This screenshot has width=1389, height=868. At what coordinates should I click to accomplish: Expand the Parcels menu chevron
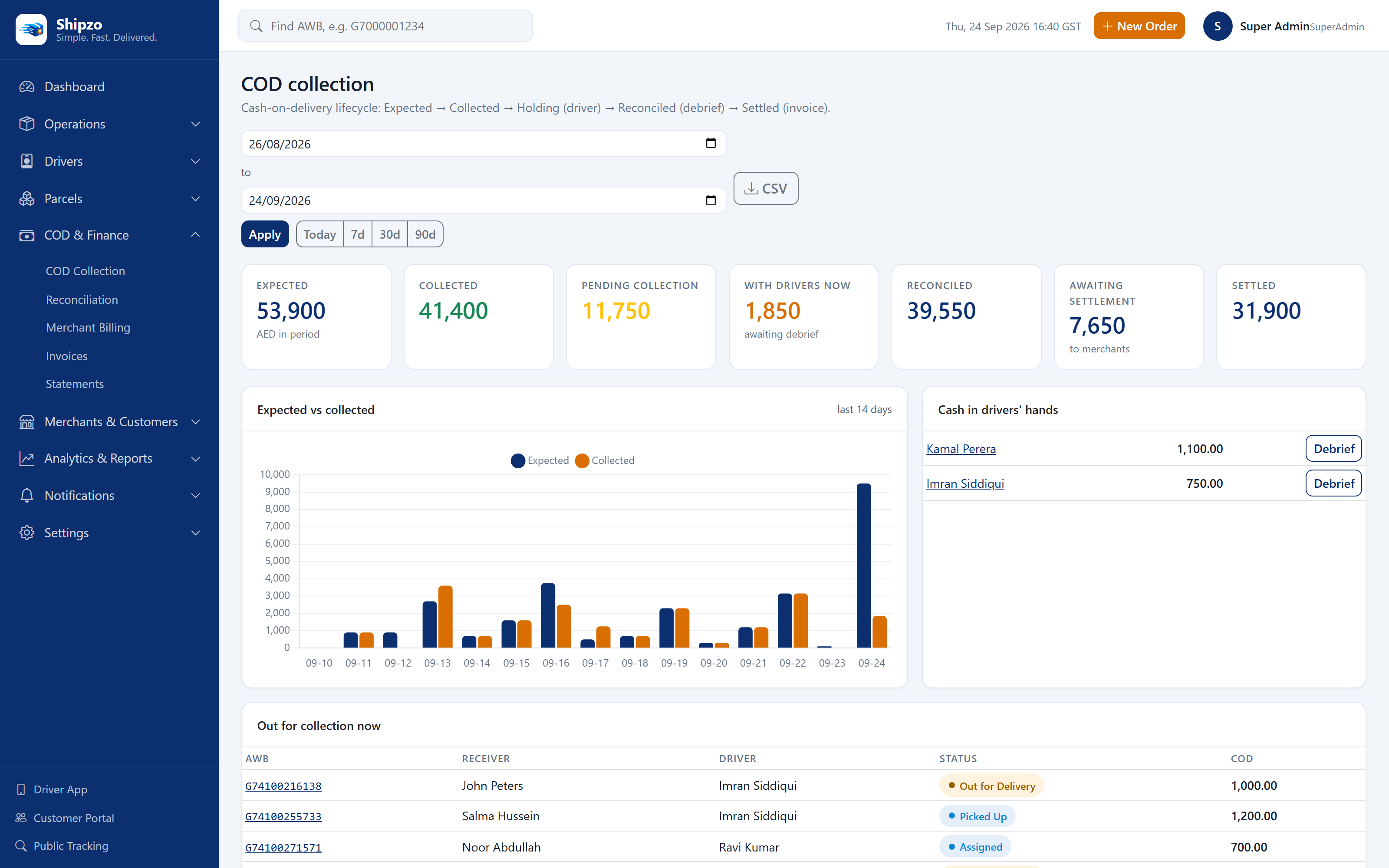point(195,199)
